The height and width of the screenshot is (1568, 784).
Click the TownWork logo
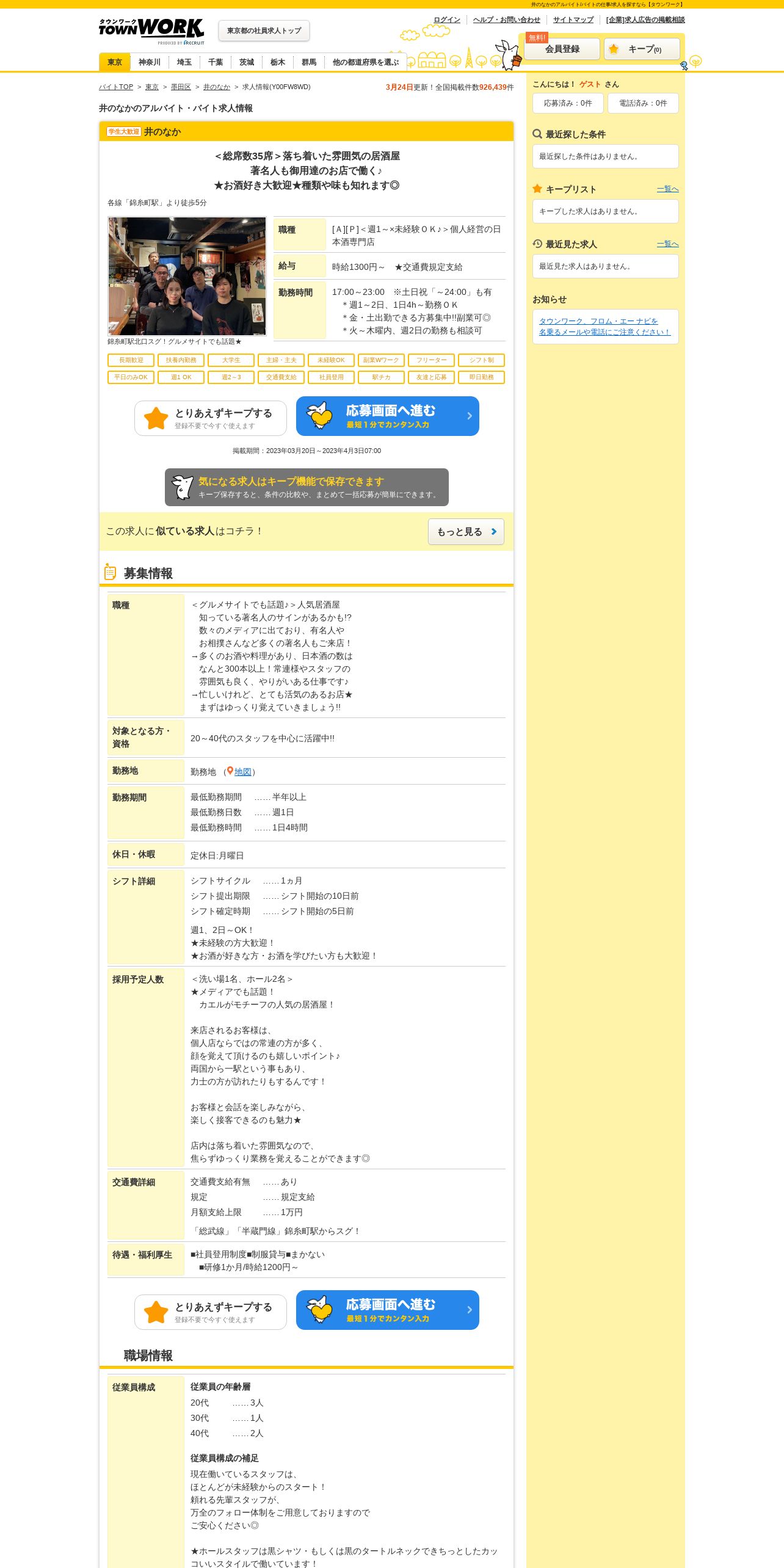pyautogui.click(x=151, y=31)
